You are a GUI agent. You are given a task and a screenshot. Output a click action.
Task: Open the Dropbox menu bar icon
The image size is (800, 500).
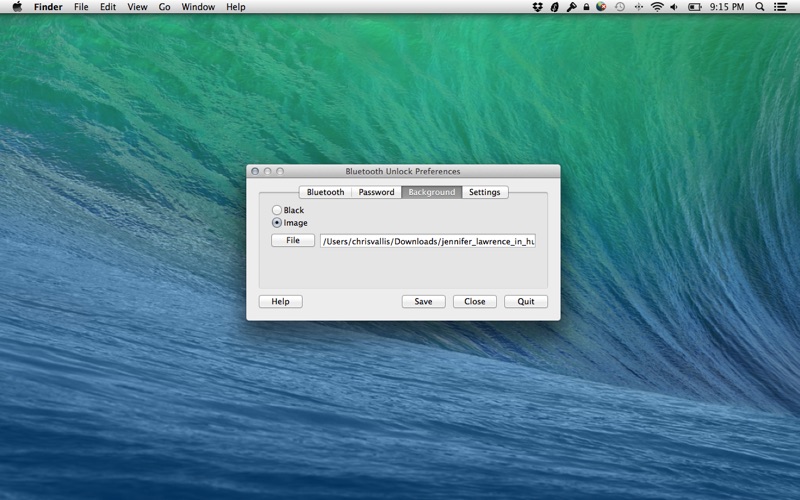pos(538,7)
